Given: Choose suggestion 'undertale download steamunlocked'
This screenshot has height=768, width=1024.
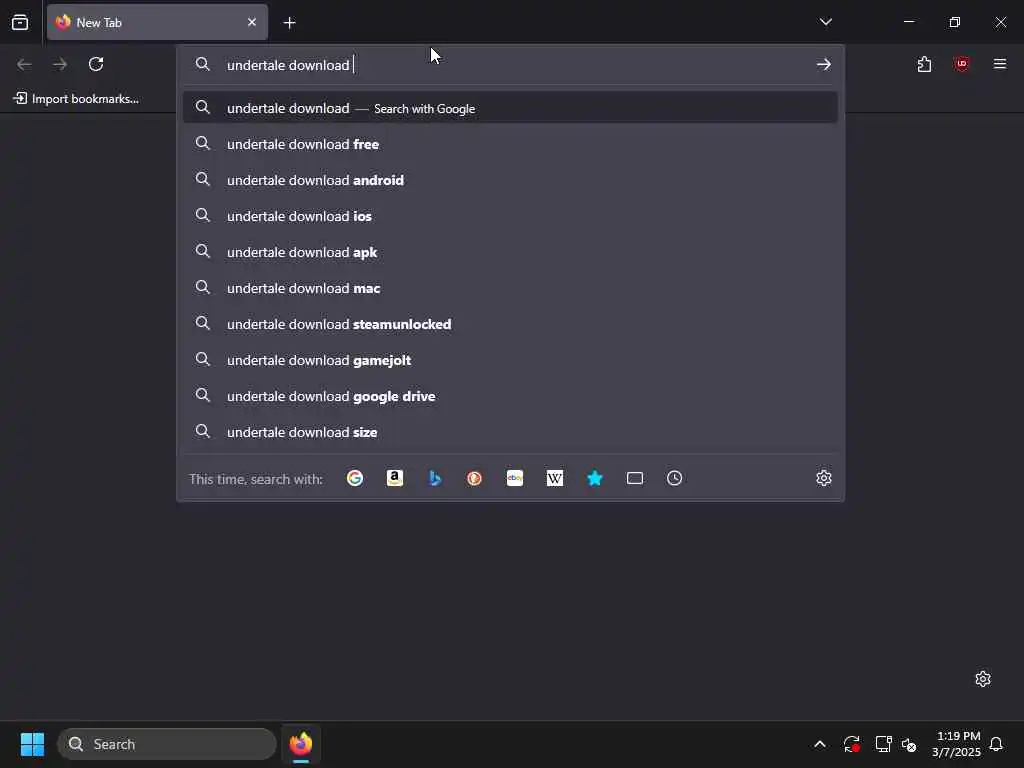Looking at the screenshot, I should tap(510, 323).
